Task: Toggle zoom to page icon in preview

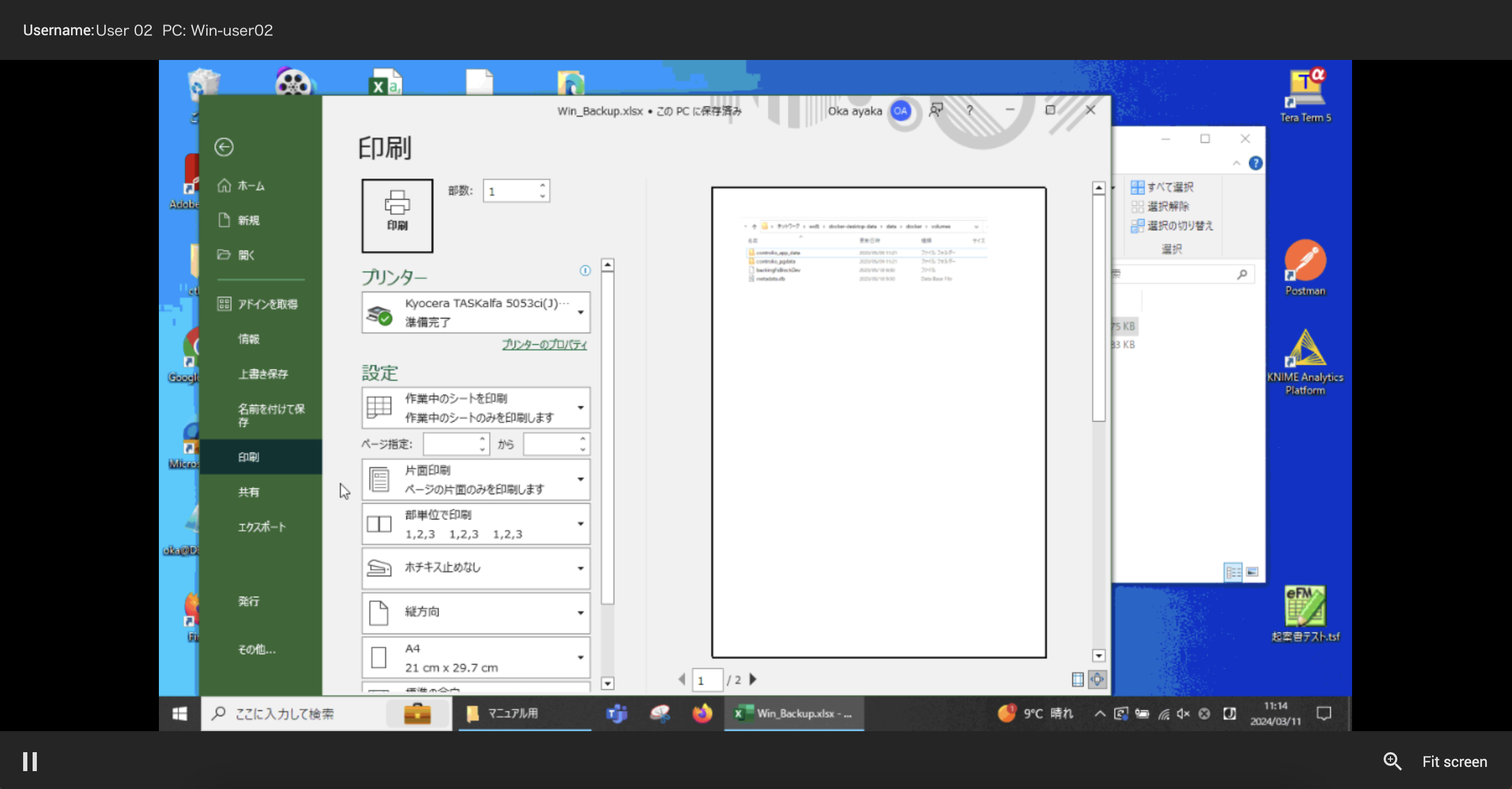Action: pyautogui.click(x=1097, y=679)
